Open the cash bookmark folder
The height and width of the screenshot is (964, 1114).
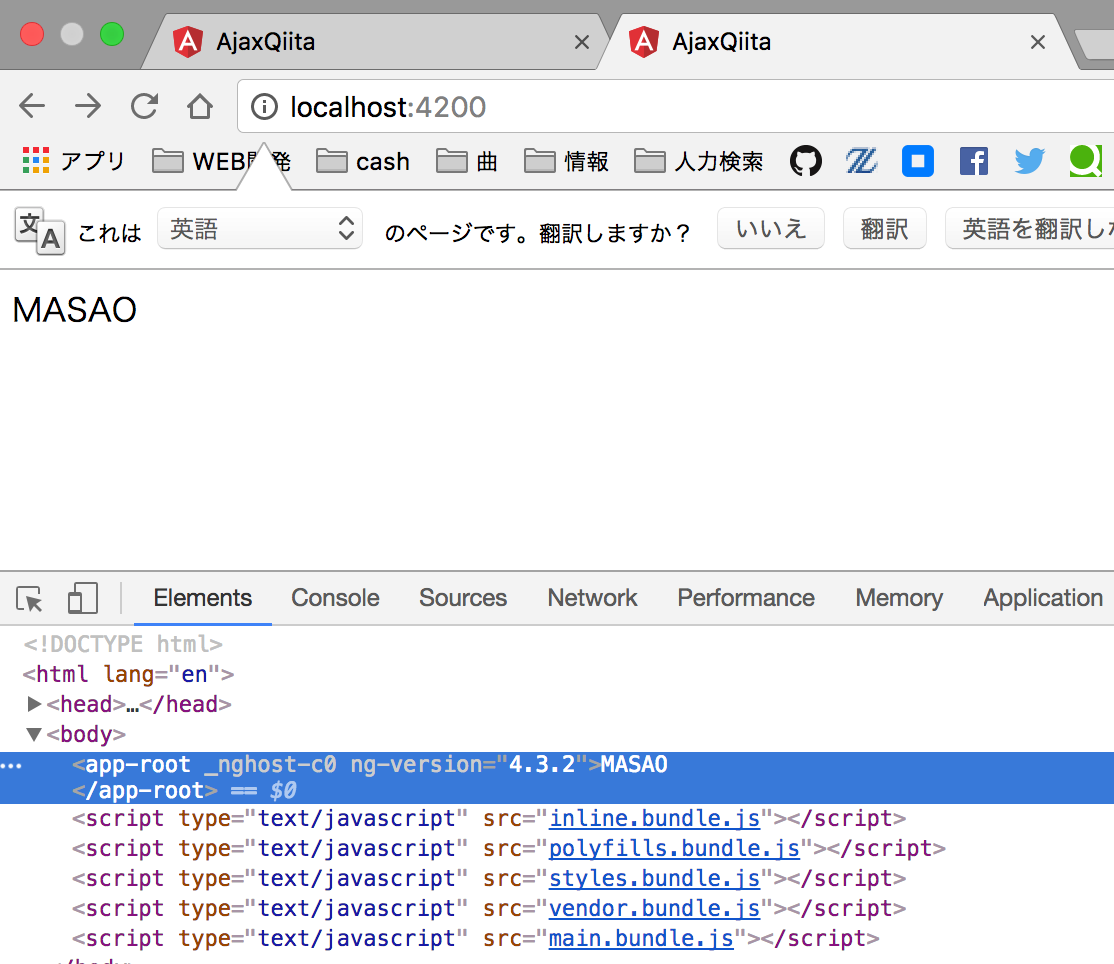tap(363, 161)
